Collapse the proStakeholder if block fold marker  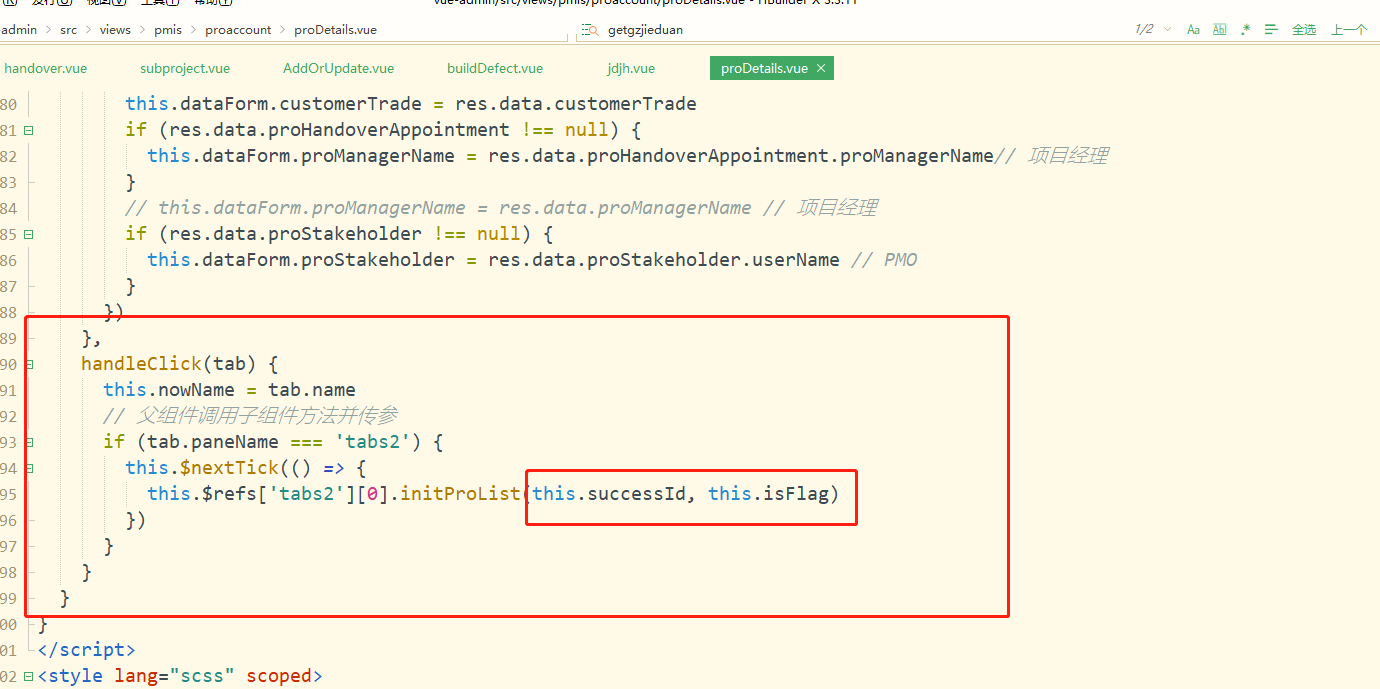[x=28, y=234]
